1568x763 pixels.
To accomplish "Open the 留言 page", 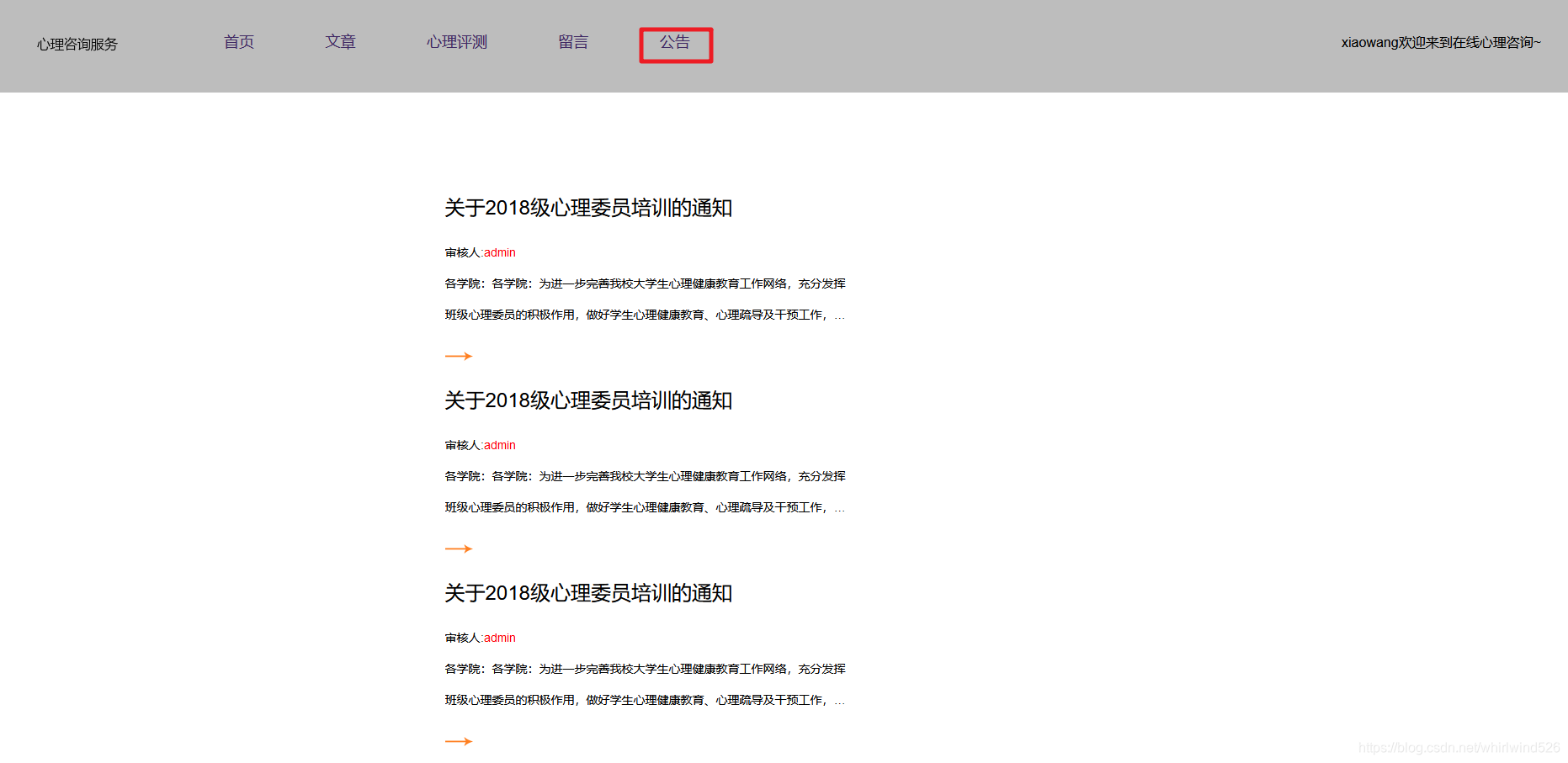I will [573, 42].
